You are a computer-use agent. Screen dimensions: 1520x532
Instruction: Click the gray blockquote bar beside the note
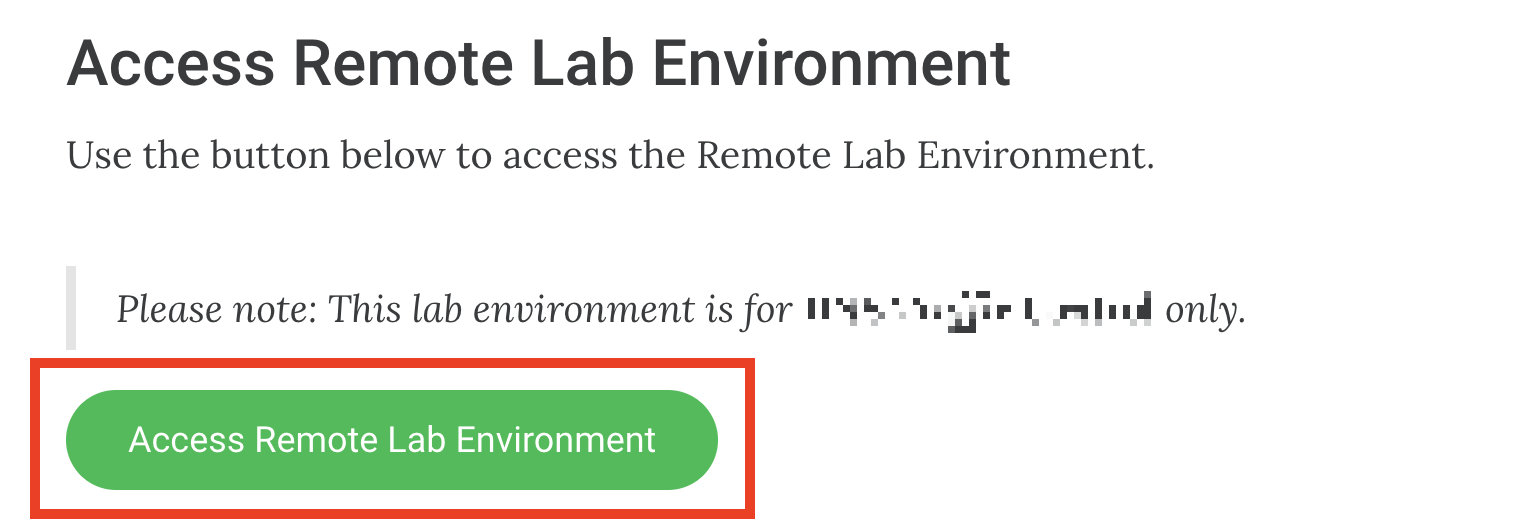click(71, 308)
